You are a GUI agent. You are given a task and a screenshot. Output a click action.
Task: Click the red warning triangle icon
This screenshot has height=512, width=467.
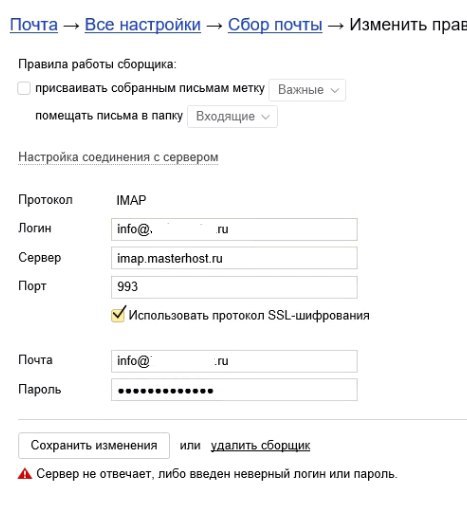pos(25,474)
